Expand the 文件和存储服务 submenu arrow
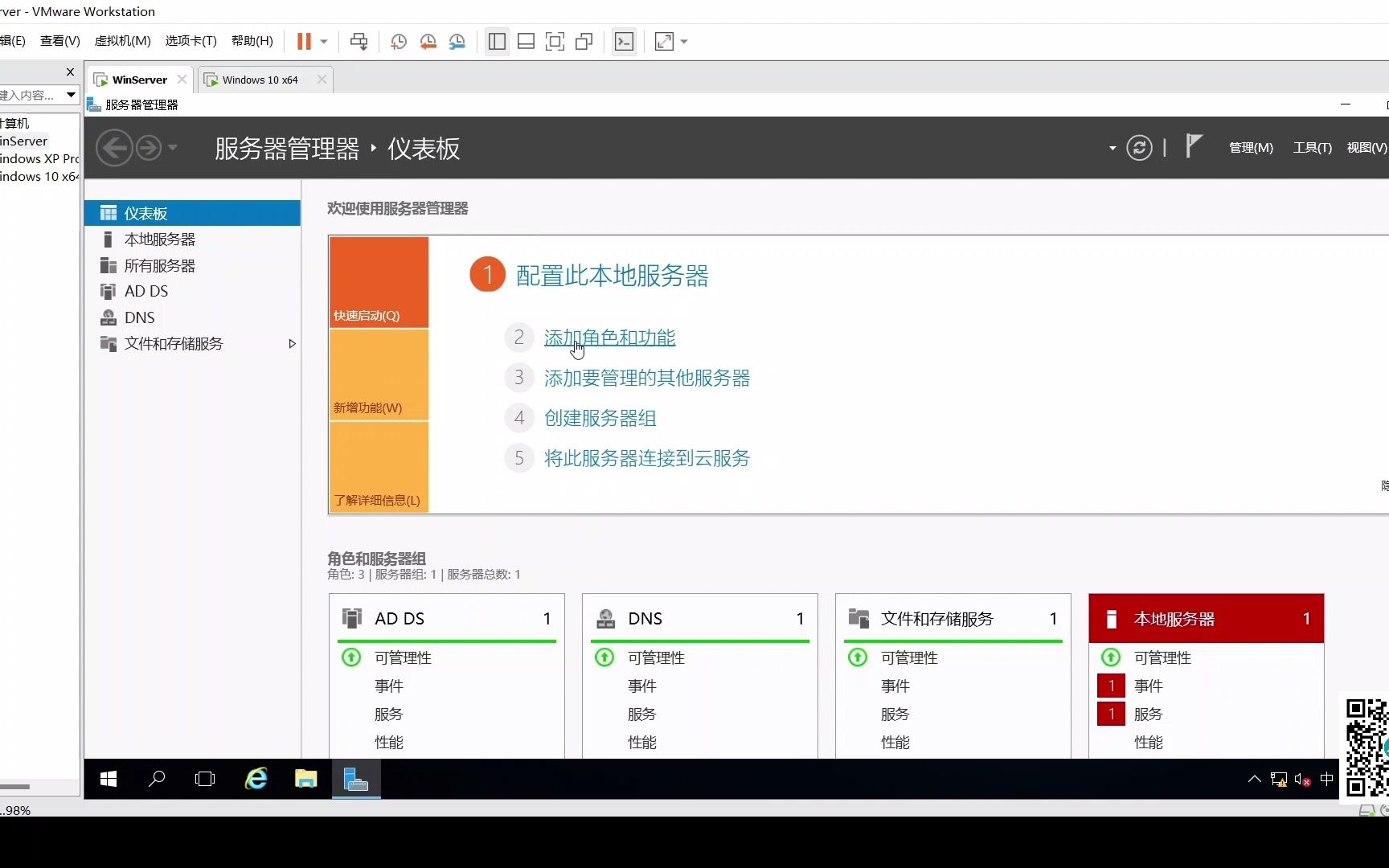1389x868 pixels. click(x=292, y=344)
